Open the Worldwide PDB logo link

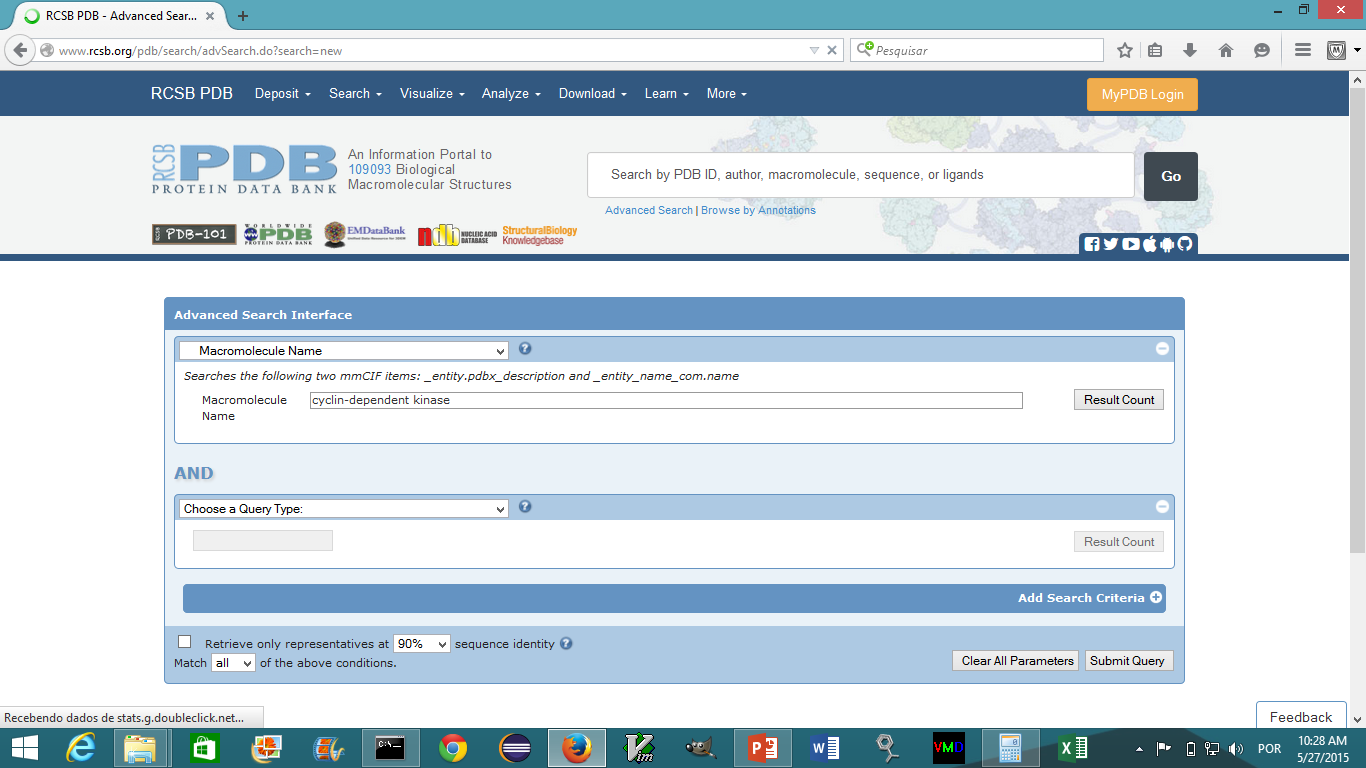tap(278, 234)
